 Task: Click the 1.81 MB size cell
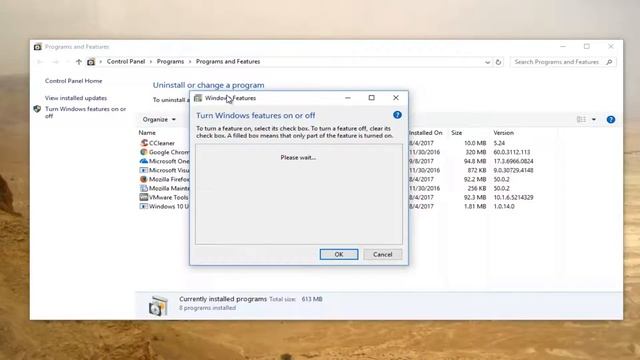476,206
